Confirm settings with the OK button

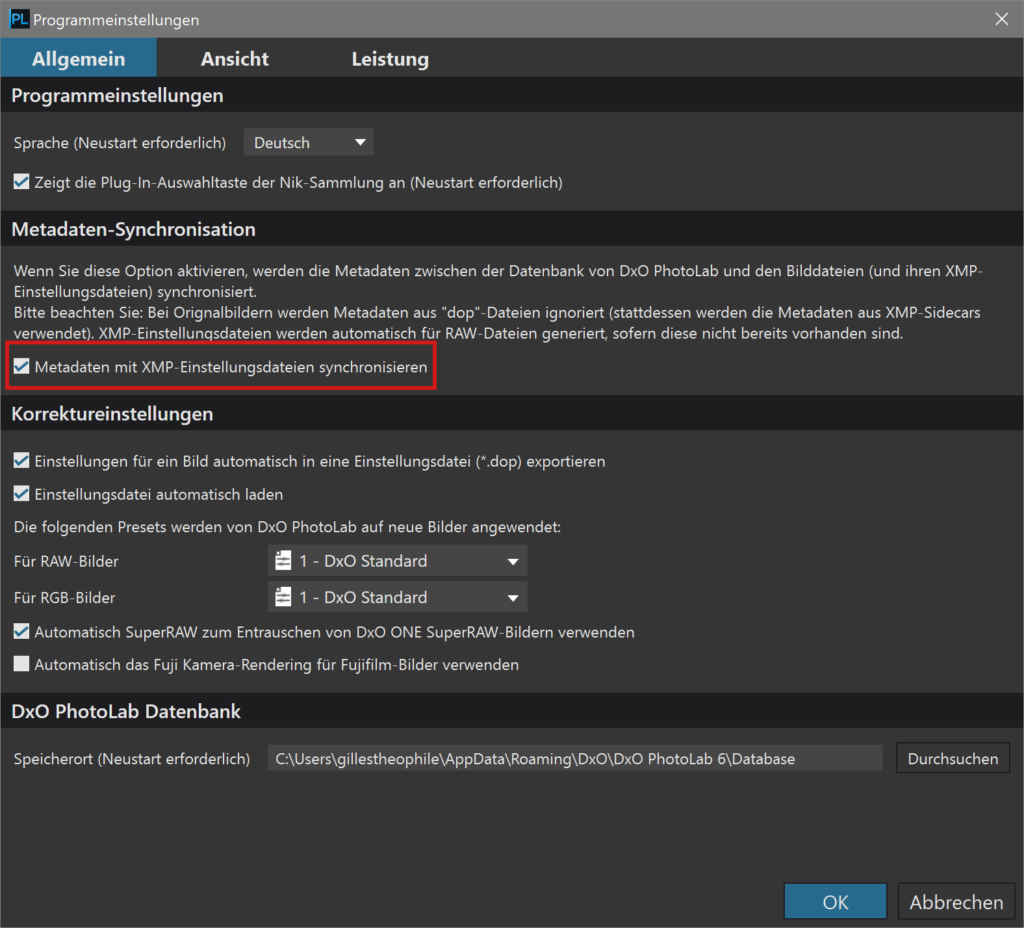(835, 902)
